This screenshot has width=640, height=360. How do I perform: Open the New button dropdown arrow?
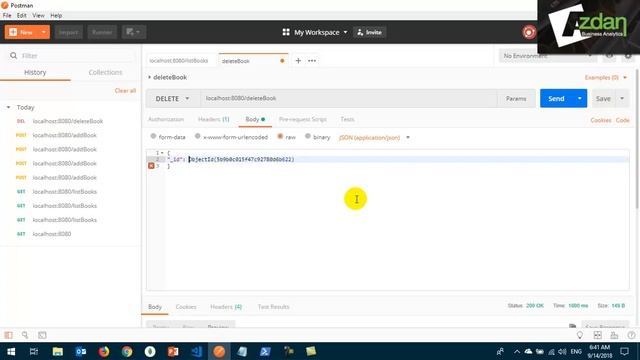tap(43, 32)
